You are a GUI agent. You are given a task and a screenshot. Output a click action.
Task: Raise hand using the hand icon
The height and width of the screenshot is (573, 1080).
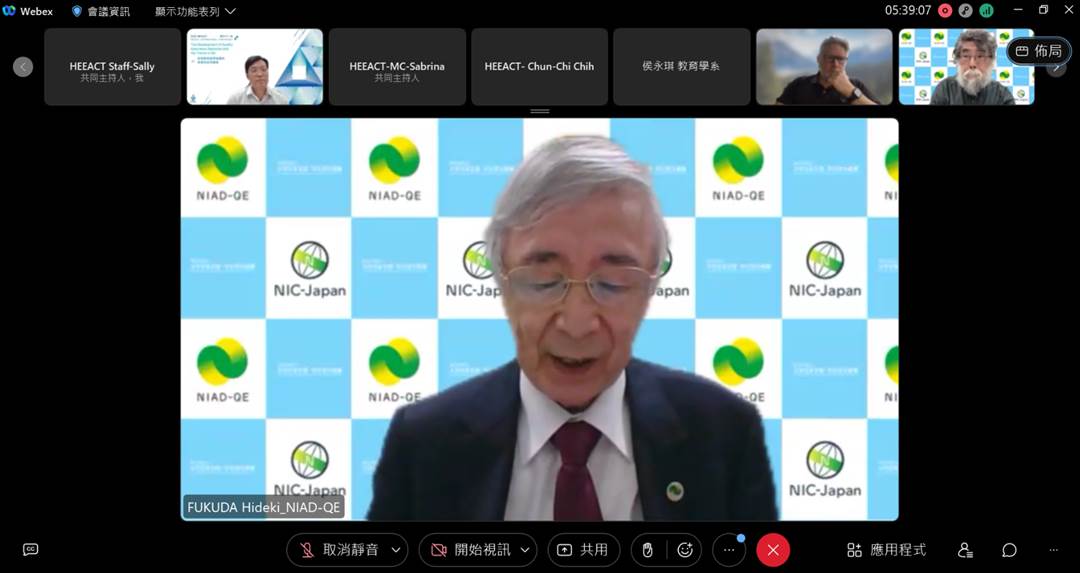(x=647, y=550)
